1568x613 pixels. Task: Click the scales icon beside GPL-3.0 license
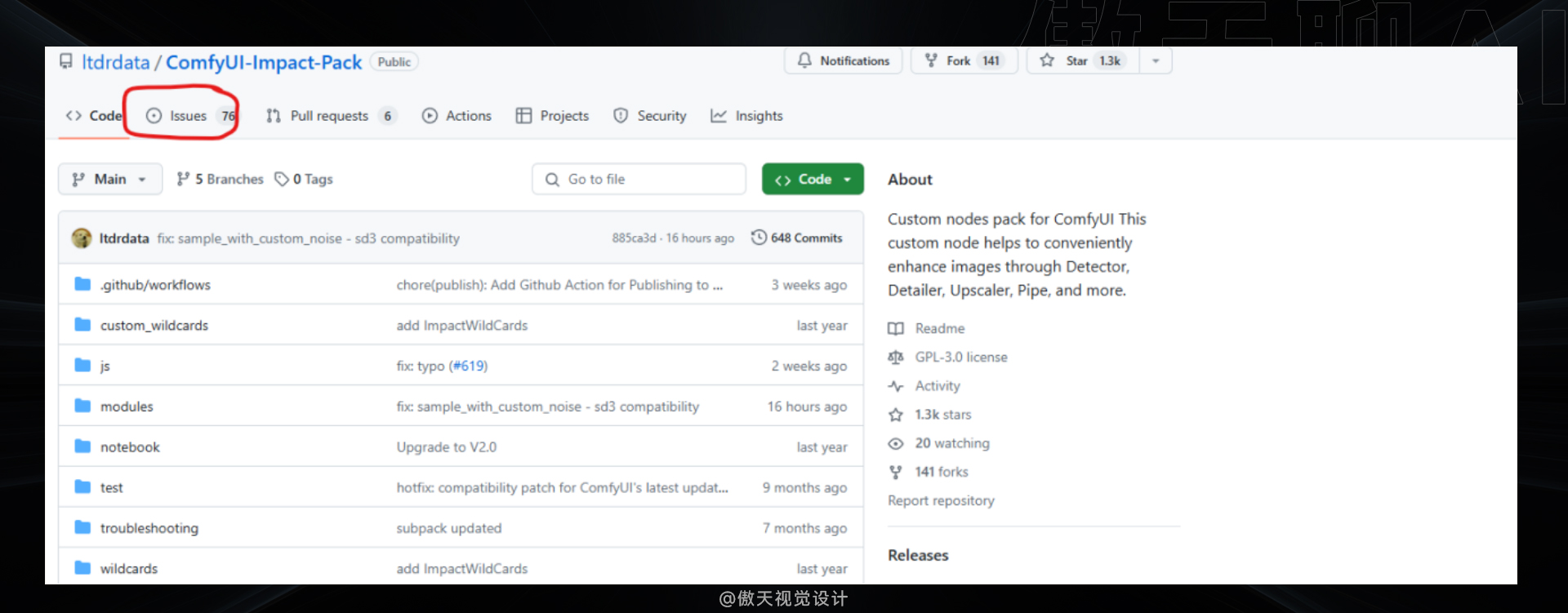[896, 357]
